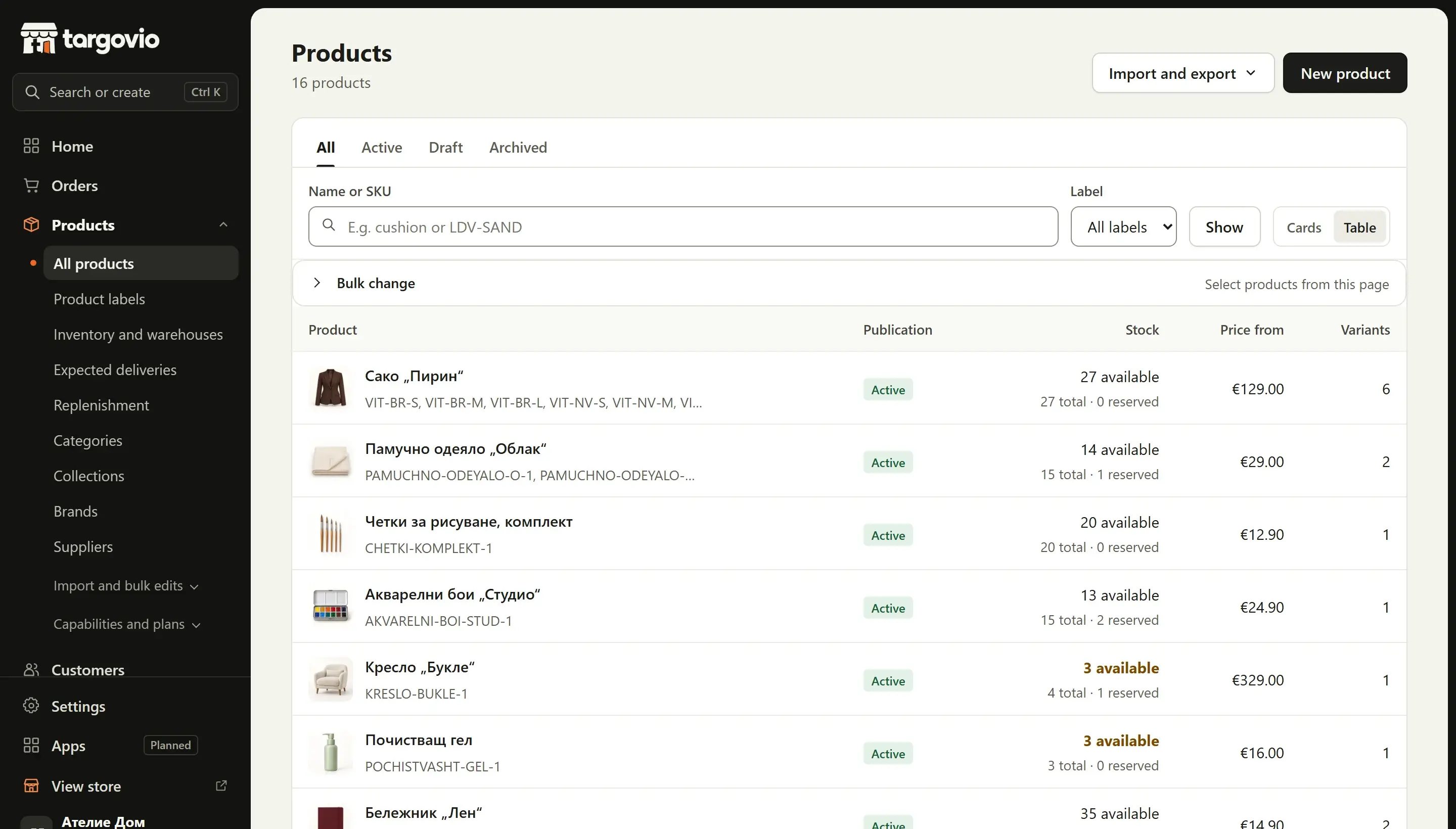Open Product labels in sidebar
1456x829 pixels.
click(99, 299)
